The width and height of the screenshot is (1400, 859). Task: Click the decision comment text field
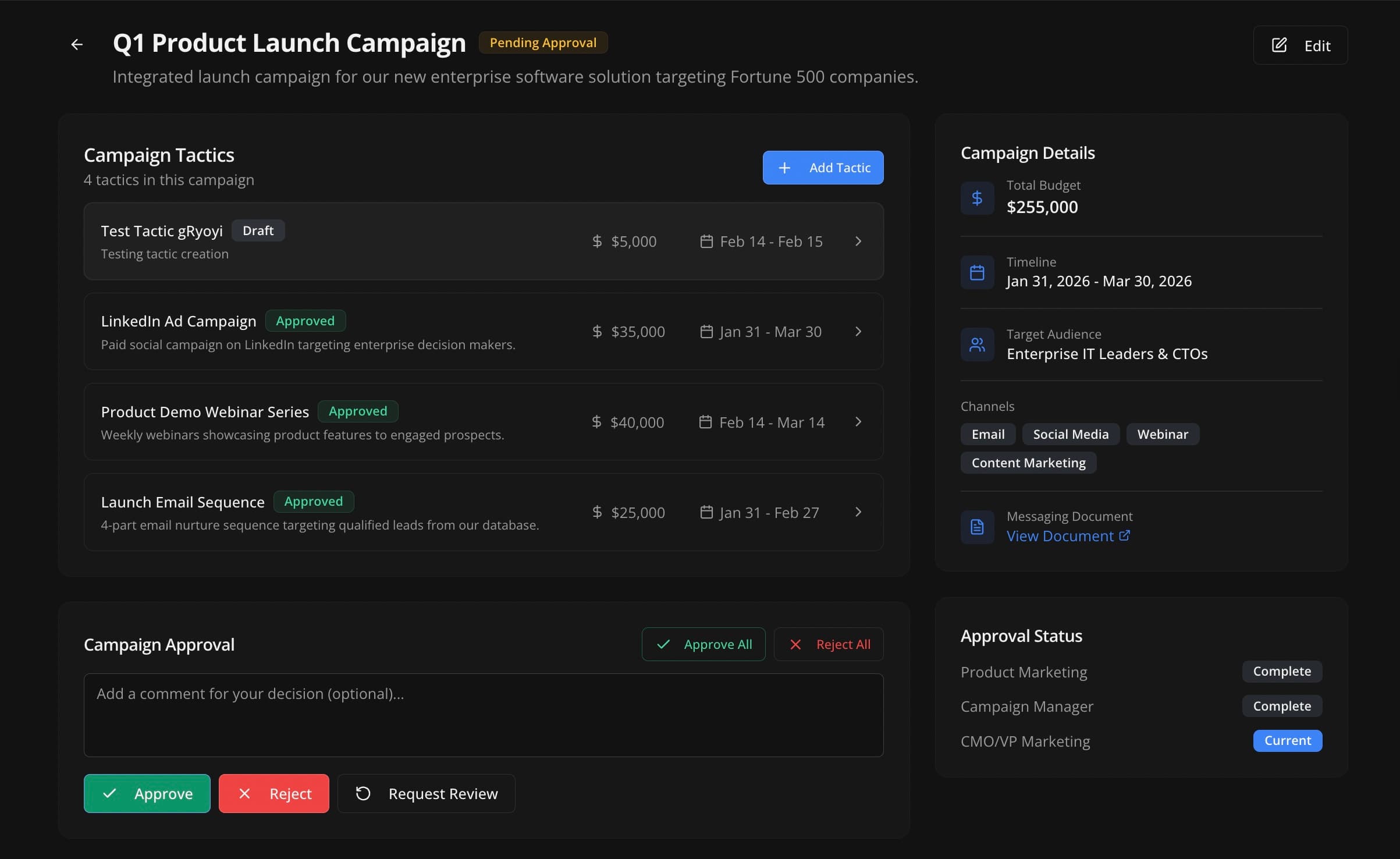click(x=483, y=715)
